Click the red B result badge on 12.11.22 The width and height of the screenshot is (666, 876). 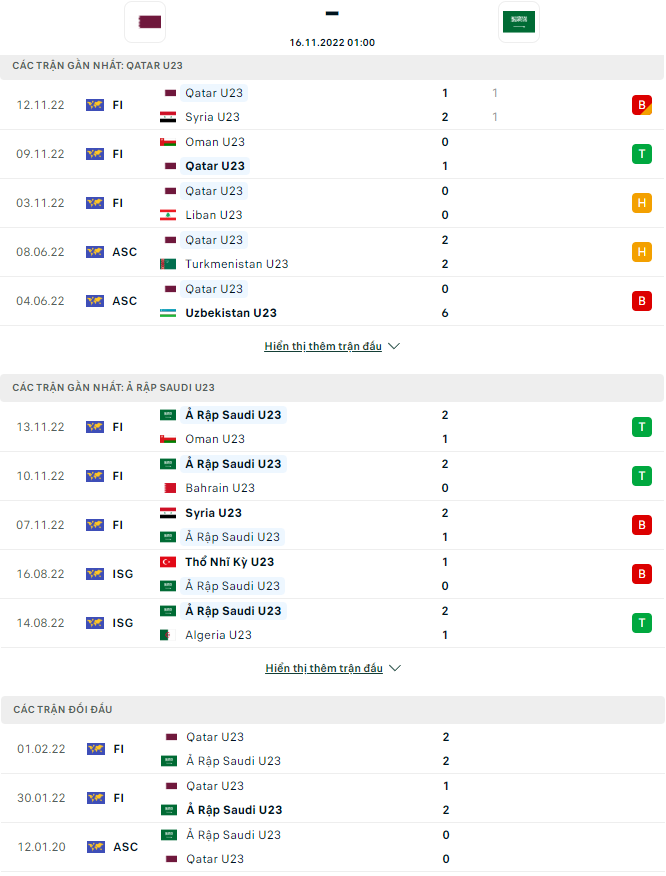pyautogui.click(x=642, y=104)
